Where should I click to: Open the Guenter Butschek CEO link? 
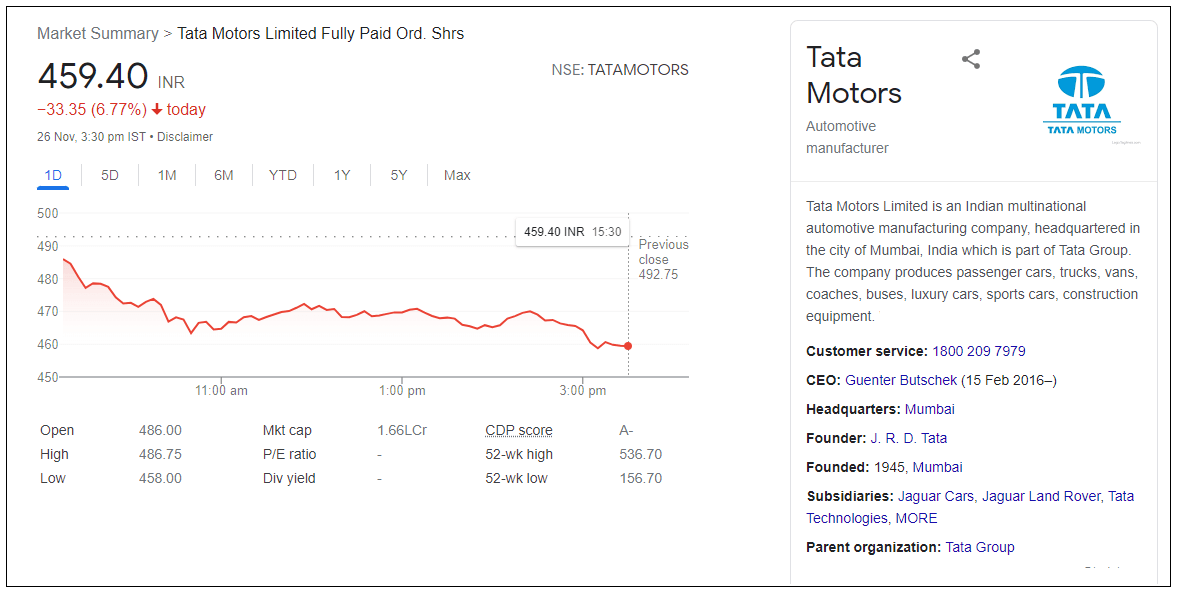pyautogui.click(x=901, y=380)
